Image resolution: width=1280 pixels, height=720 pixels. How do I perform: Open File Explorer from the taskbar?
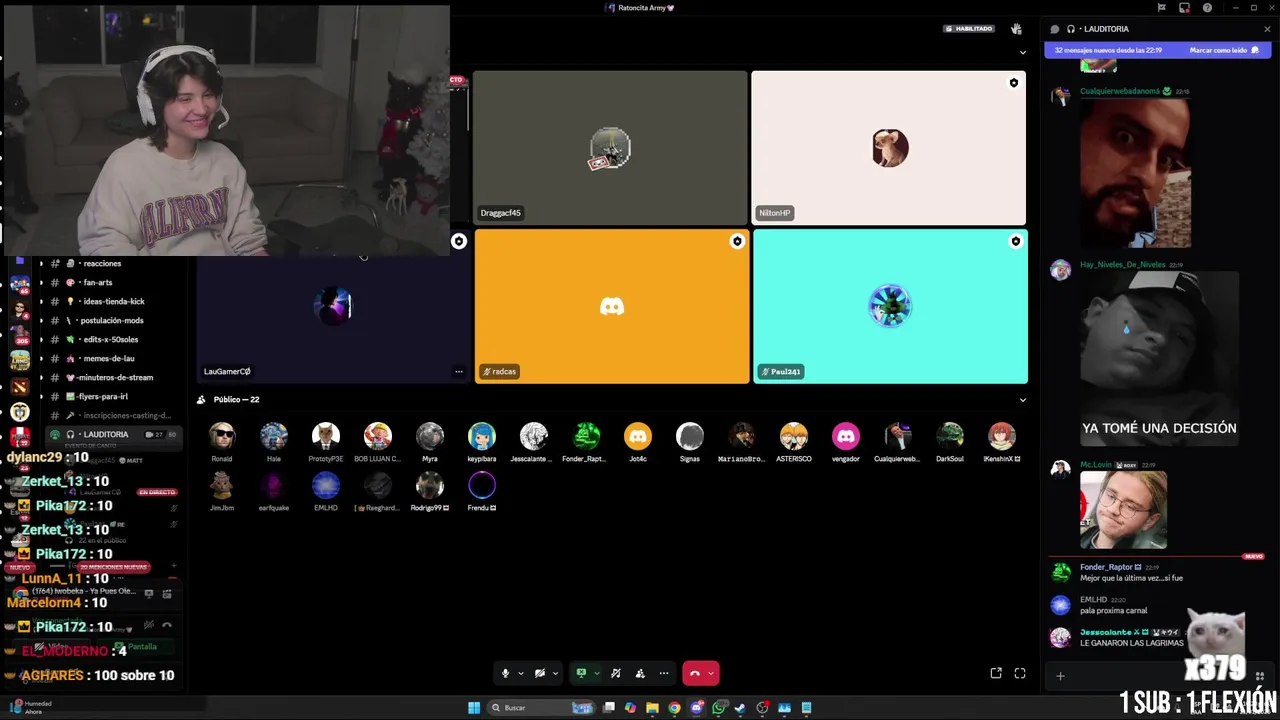coord(652,708)
